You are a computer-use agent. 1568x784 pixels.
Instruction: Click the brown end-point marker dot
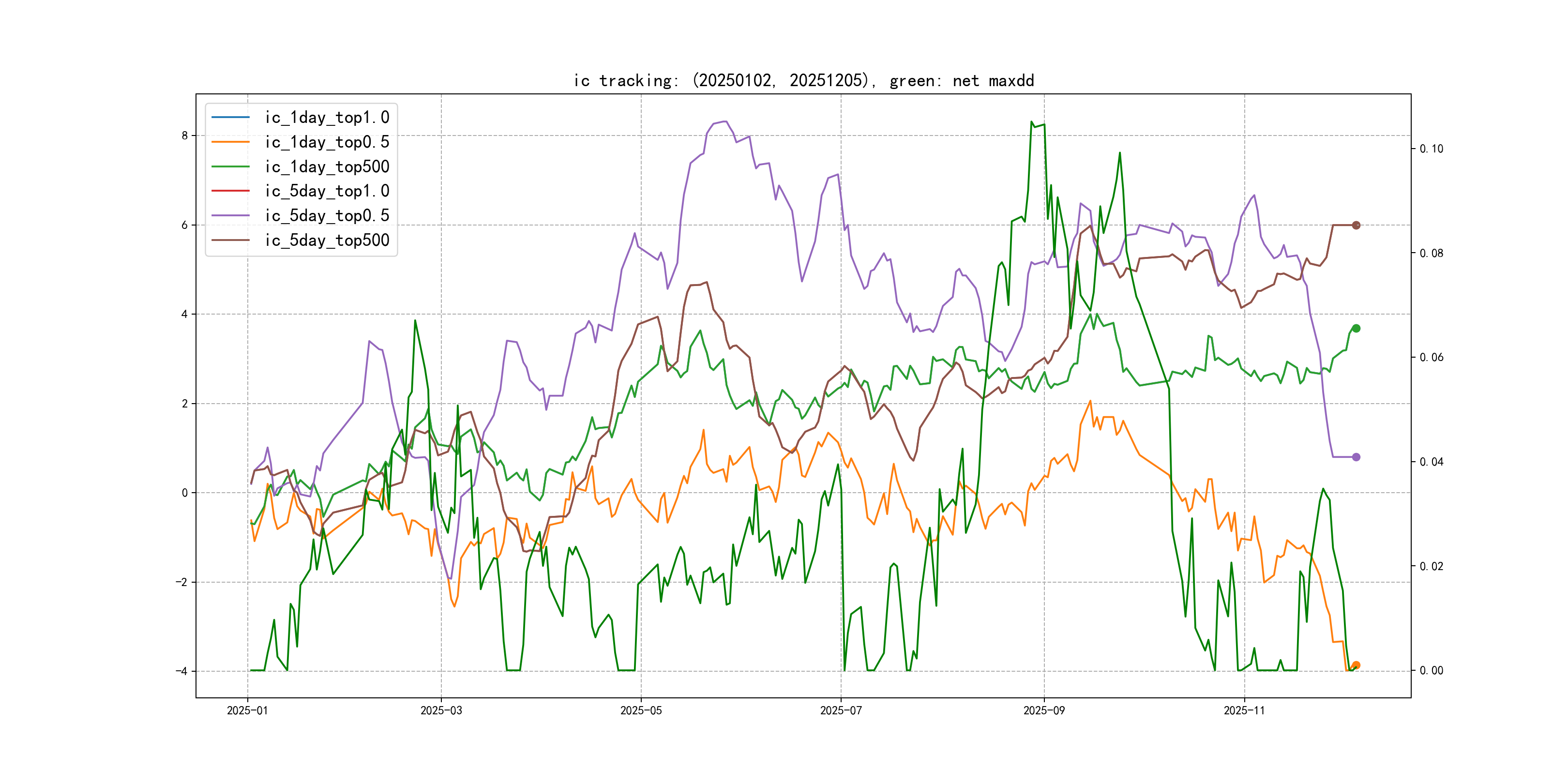[x=1356, y=225]
